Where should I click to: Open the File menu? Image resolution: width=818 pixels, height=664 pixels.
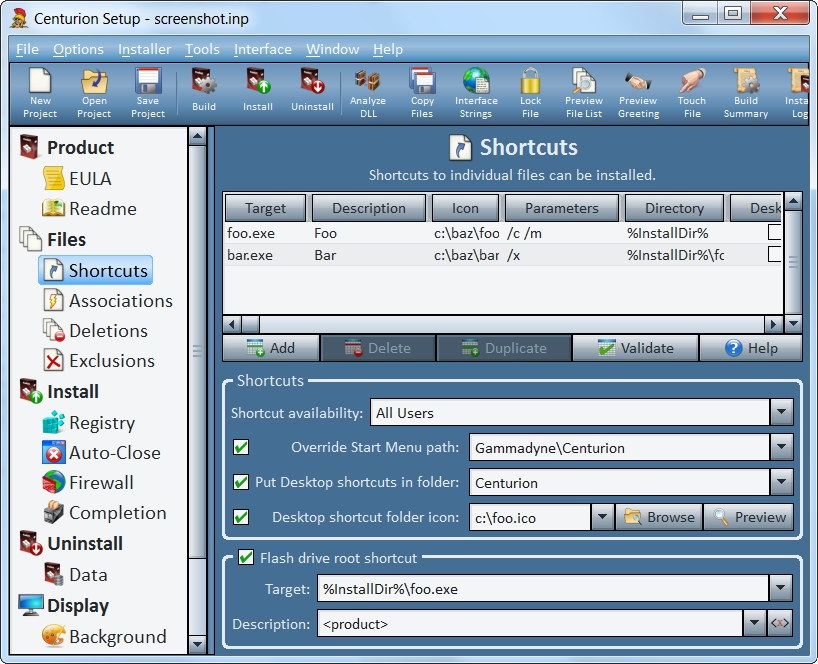click(x=27, y=49)
